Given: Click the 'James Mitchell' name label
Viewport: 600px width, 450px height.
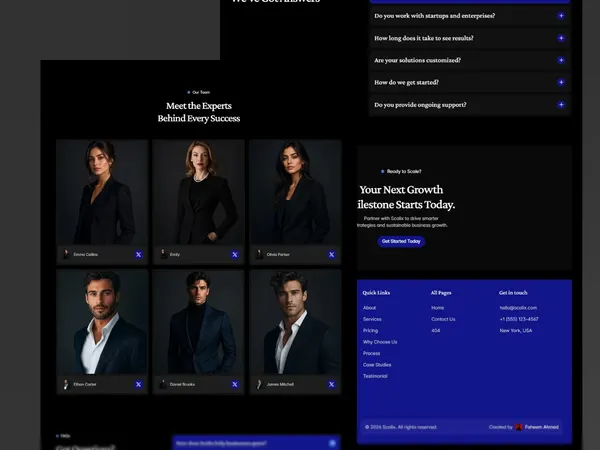Looking at the screenshot, I should click(x=280, y=384).
